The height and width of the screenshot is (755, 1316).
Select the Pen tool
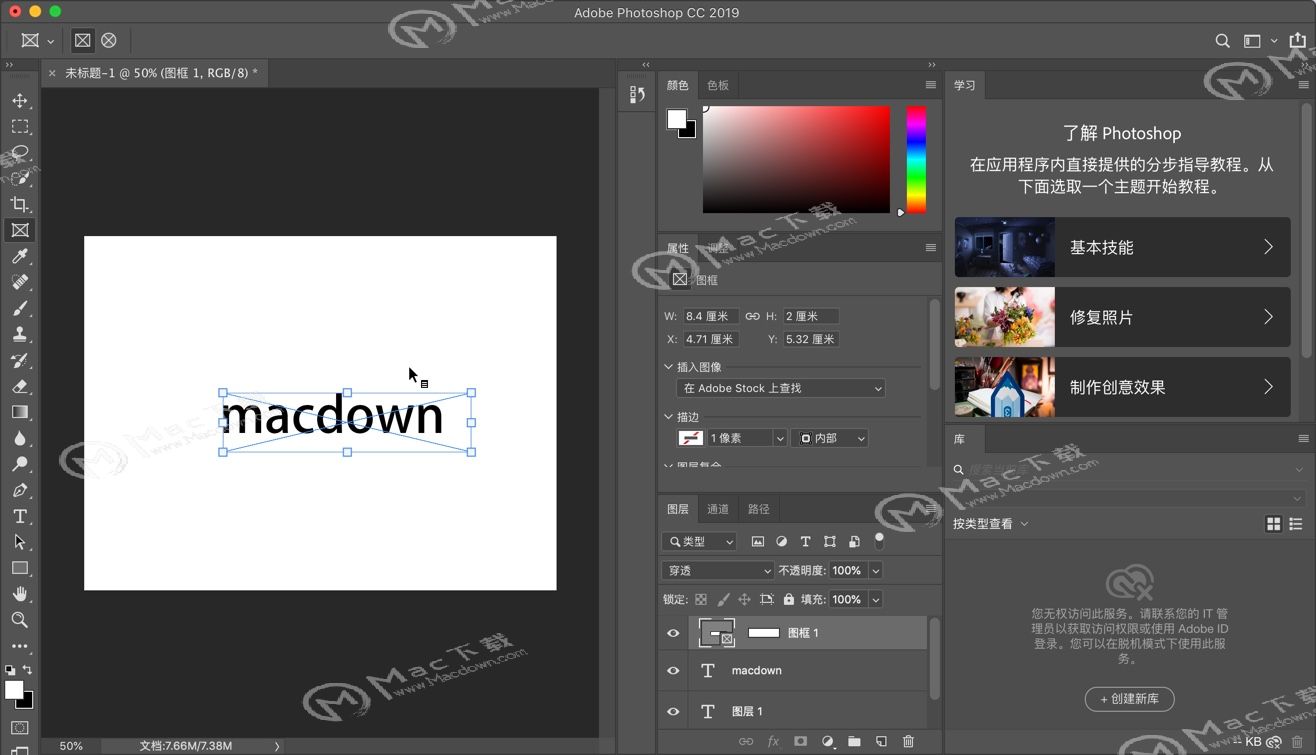coord(20,491)
